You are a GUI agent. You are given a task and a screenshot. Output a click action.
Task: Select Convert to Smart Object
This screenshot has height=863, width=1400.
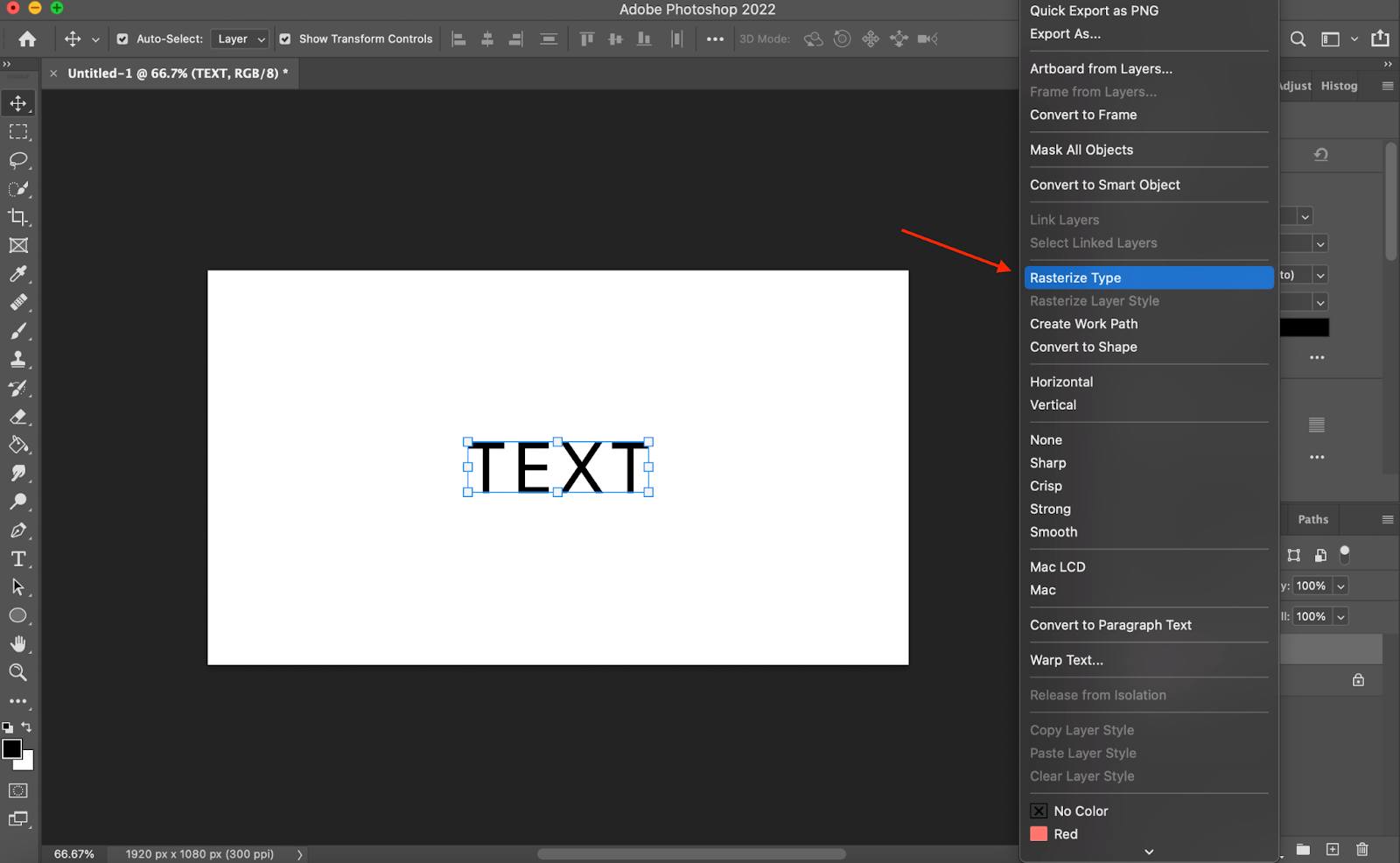pos(1104,185)
